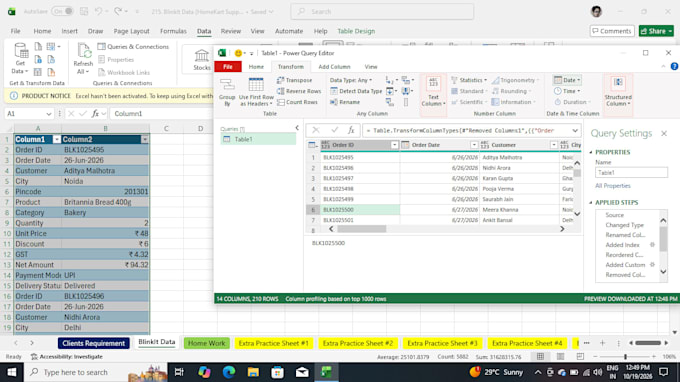
Task: Click Reverse Rows in Power Query
Action: click(x=299, y=91)
